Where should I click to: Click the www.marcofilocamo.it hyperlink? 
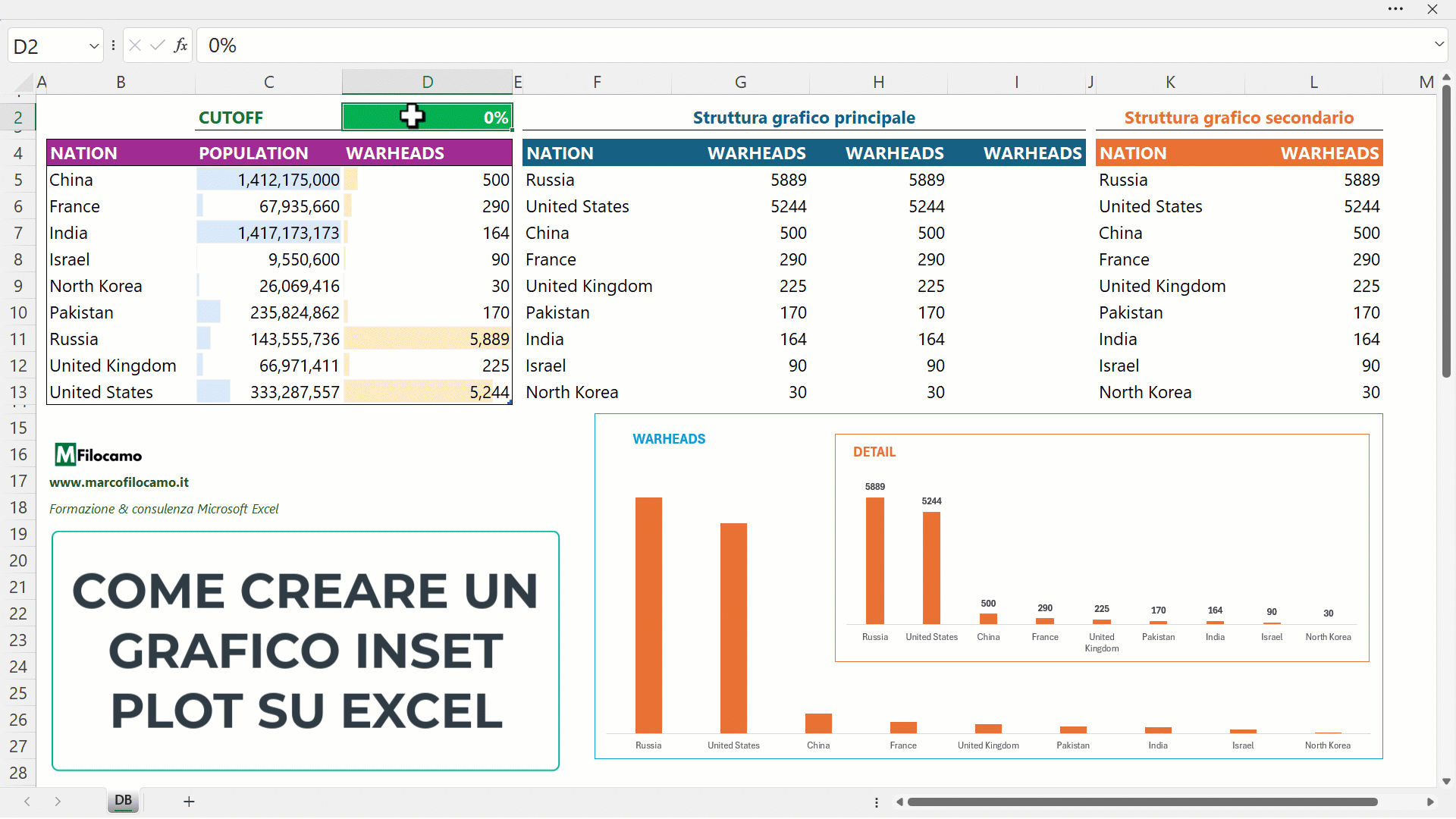tap(118, 482)
